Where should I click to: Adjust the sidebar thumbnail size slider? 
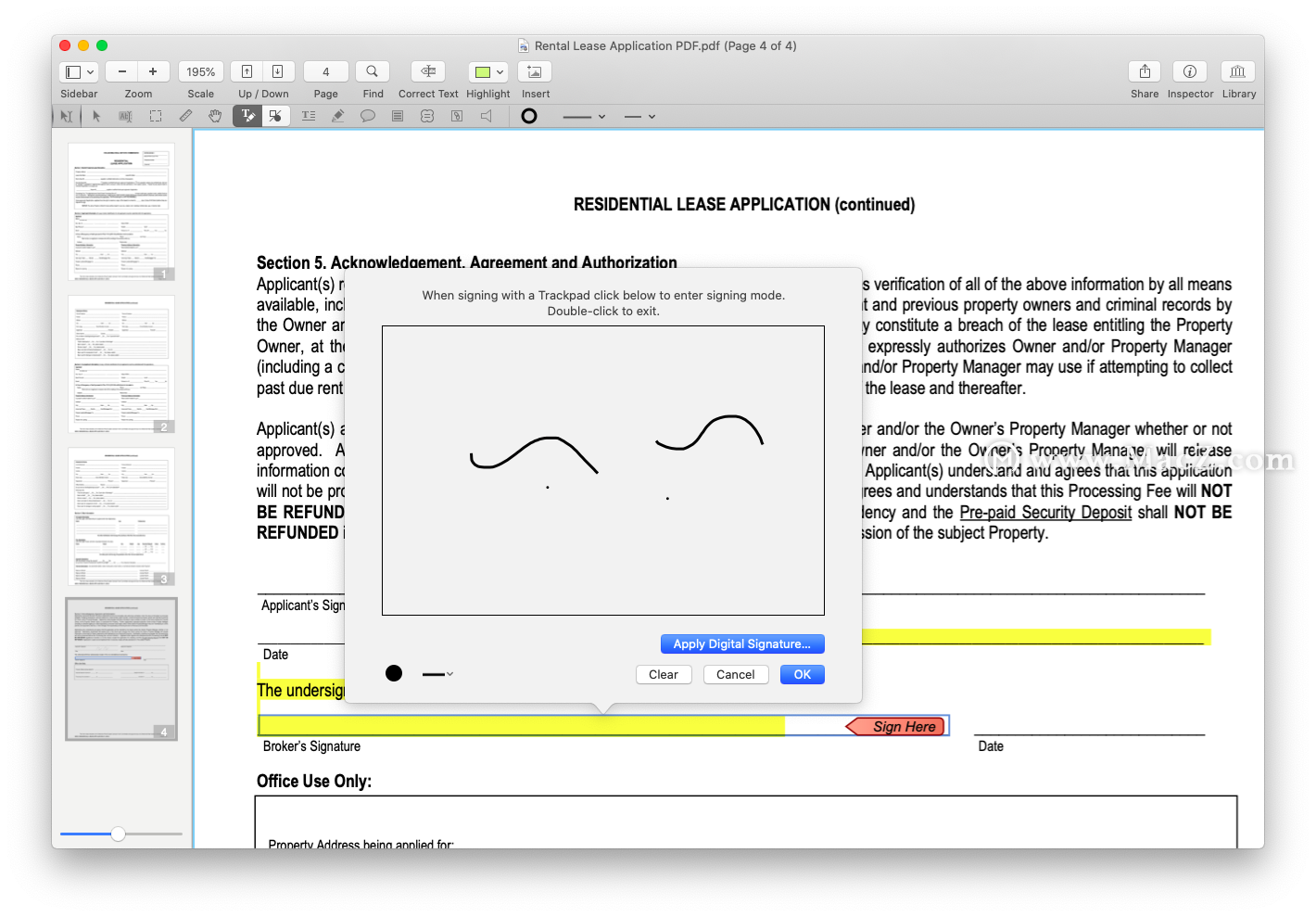point(118,834)
